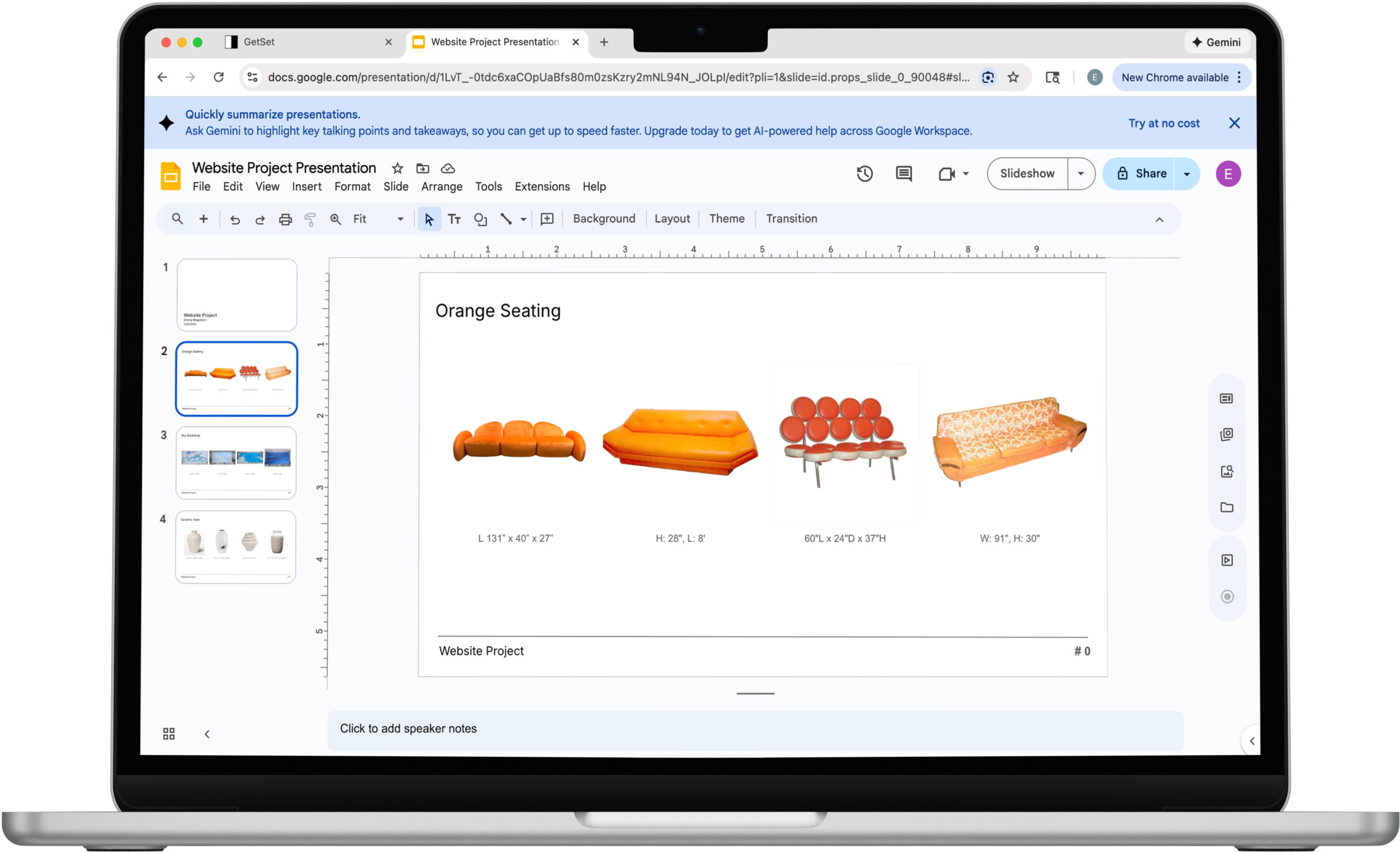Move the presentation to a folder

click(x=422, y=168)
